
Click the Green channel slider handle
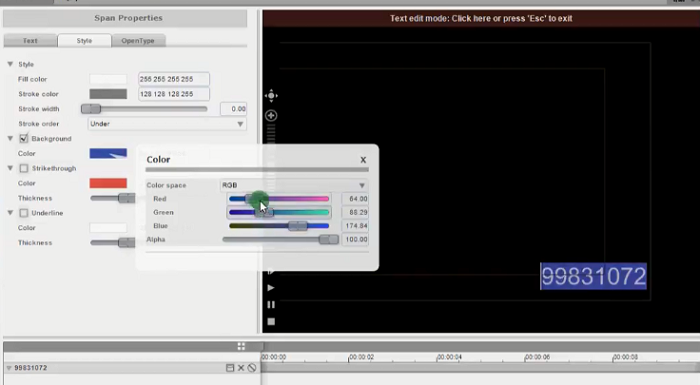coord(264,213)
